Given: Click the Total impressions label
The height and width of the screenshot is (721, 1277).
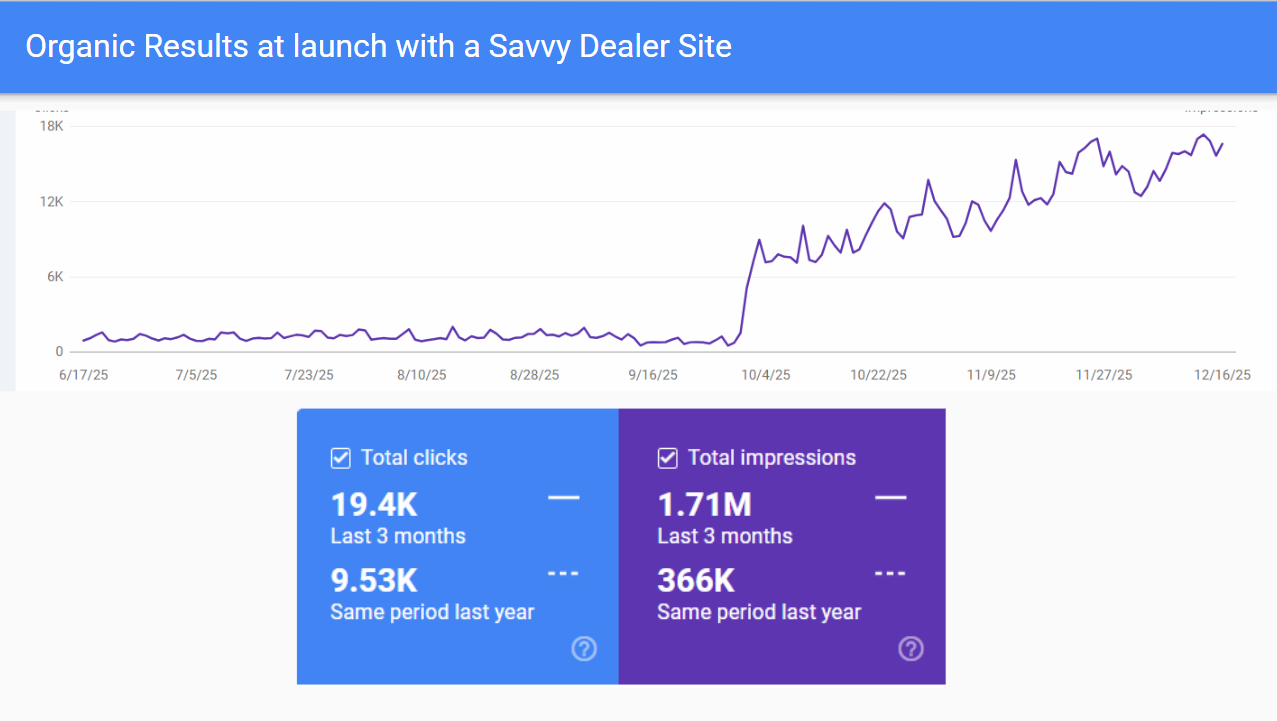Looking at the screenshot, I should click(x=772, y=458).
